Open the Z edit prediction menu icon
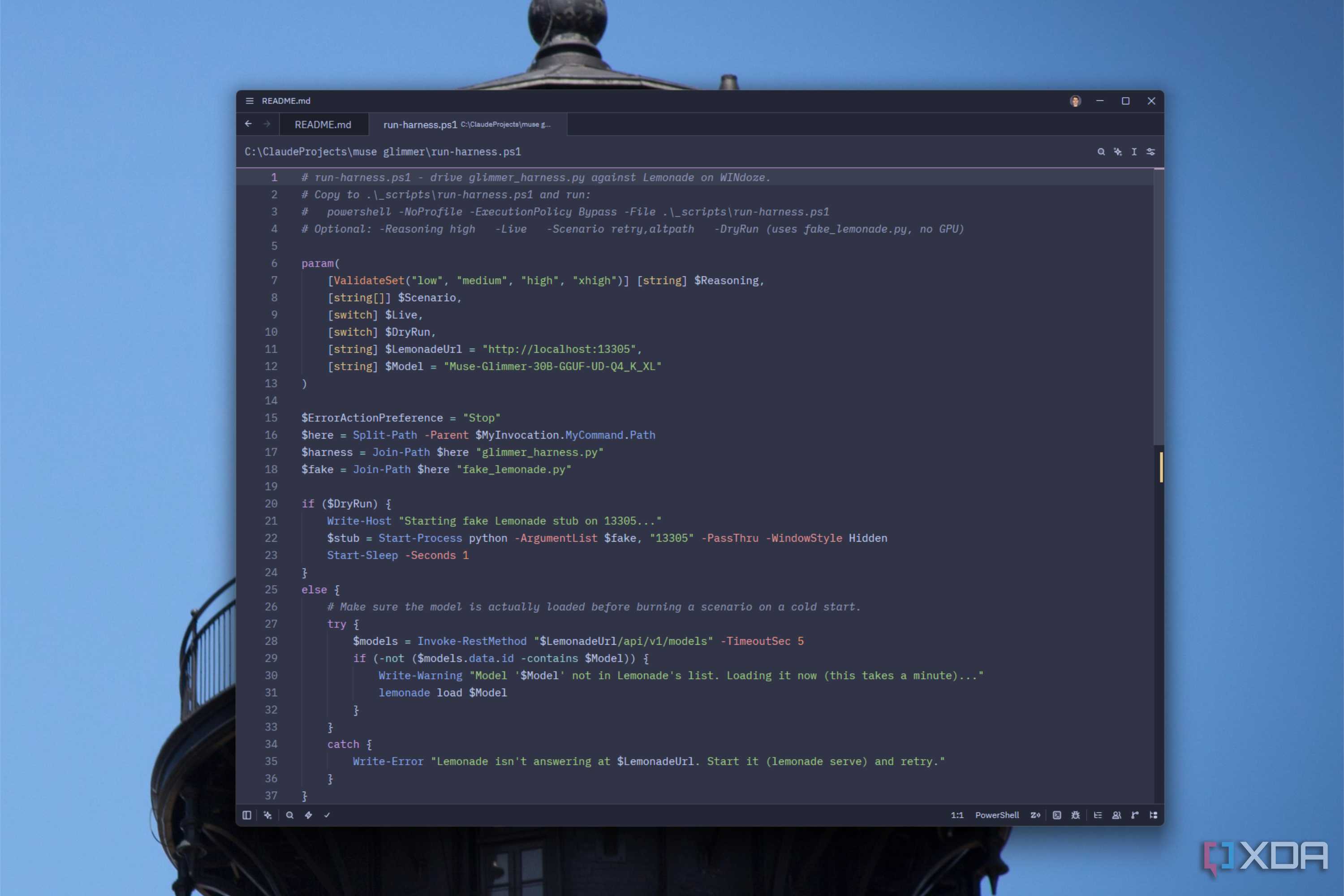Screen dimensions: 1344x896 pos(1035,815)
